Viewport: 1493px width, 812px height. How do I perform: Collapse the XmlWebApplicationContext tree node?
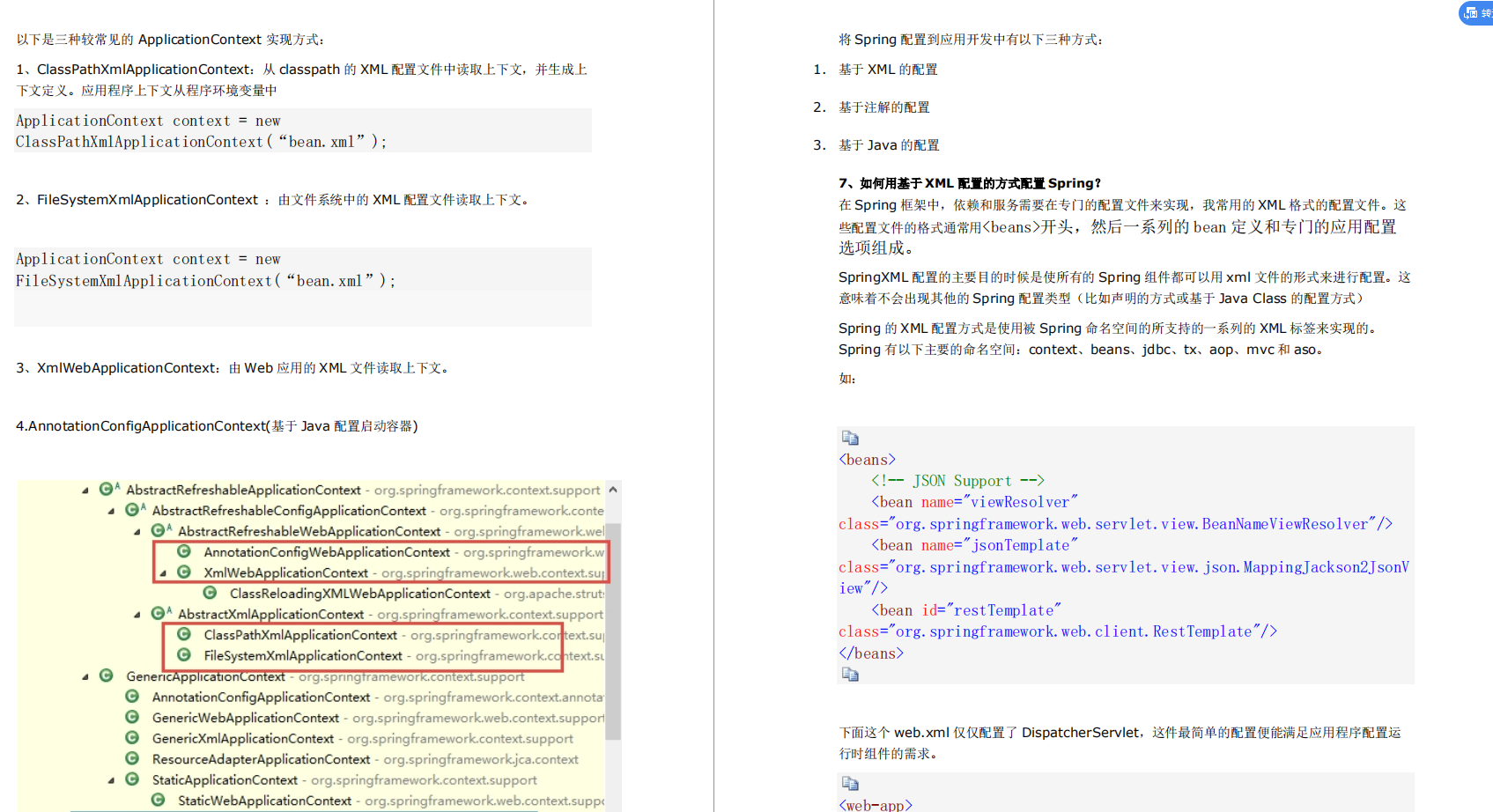163,573
